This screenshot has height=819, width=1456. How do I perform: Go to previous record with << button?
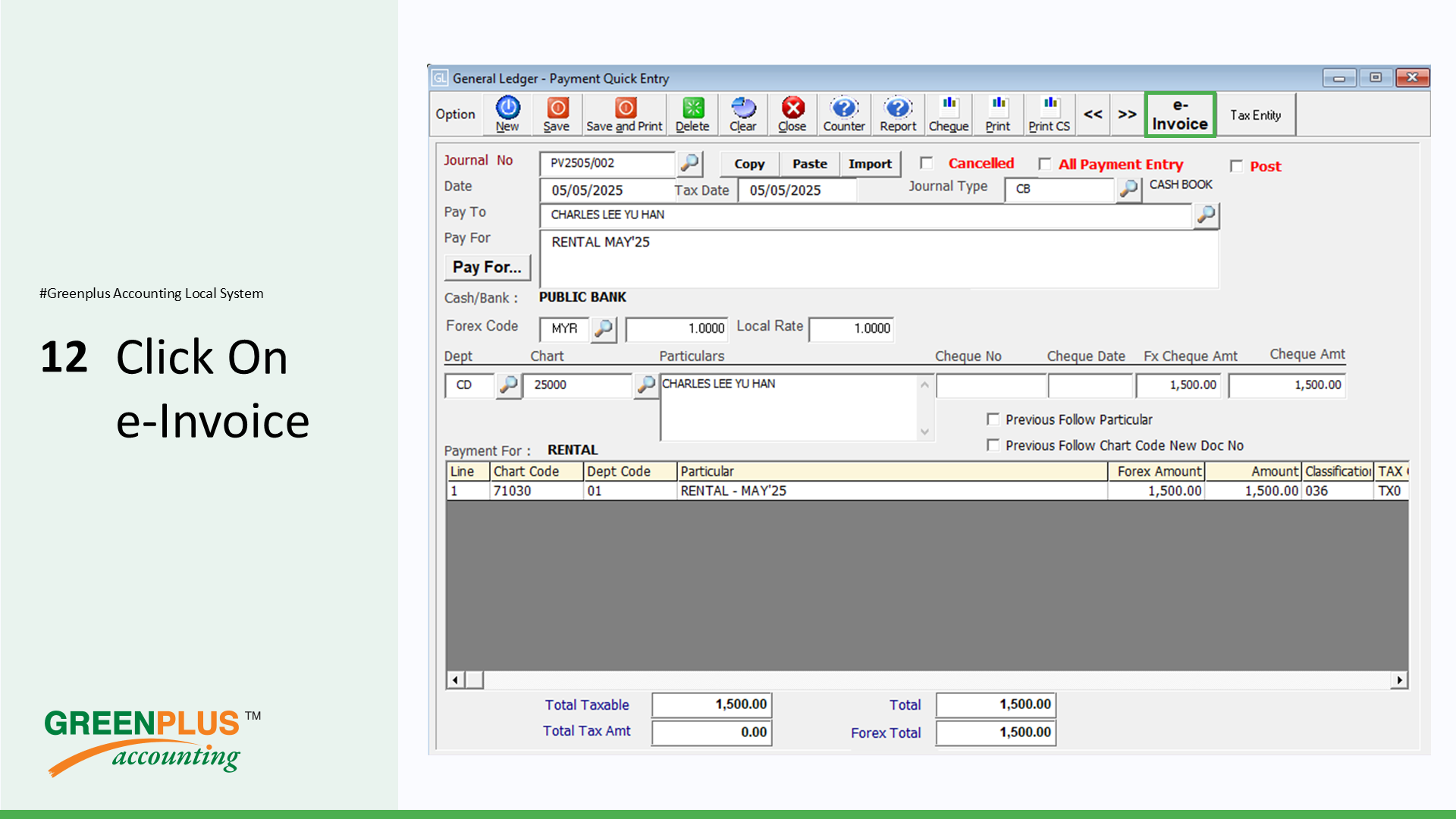(x=1093, y=115)
